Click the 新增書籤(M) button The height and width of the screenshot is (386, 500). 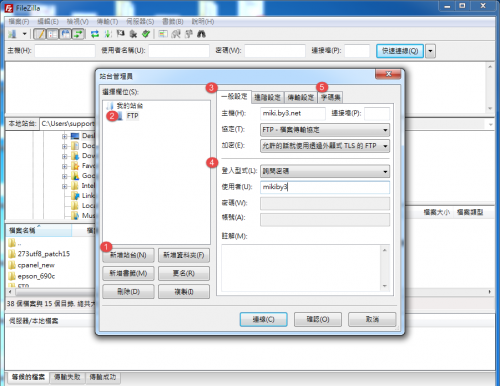pyautogui.click(x=128, y=273)
